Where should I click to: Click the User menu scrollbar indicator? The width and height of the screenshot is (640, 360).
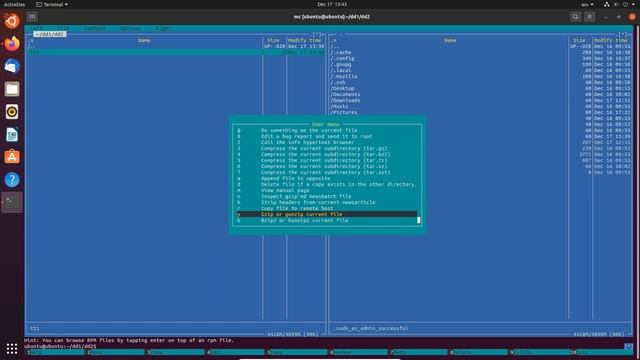tap(419, 220)
